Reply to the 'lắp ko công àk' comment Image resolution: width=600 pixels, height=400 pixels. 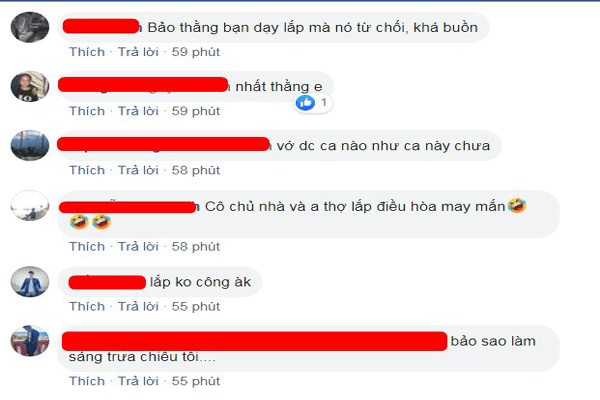point(138,306)
